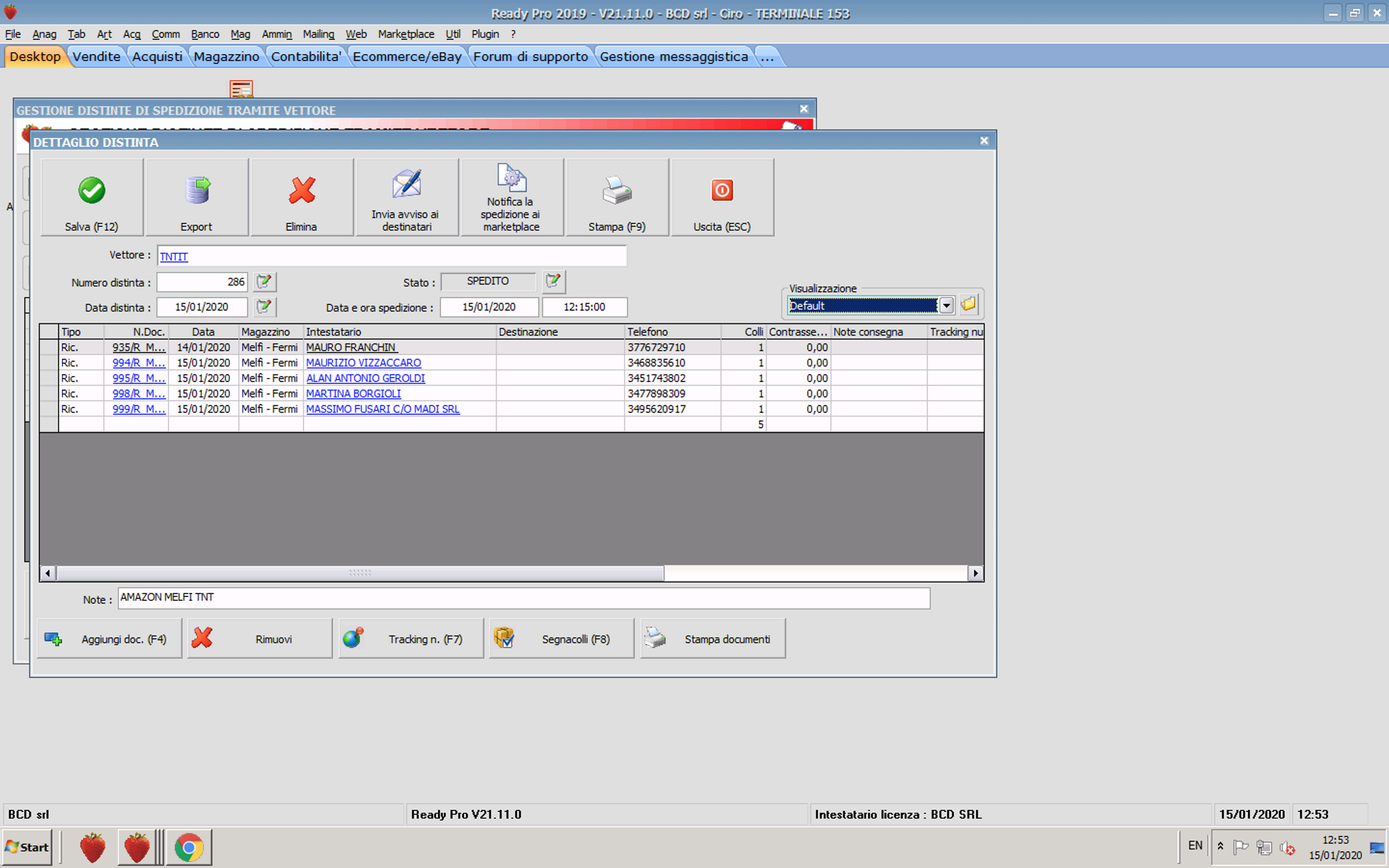
Task: Click edit icon next to Numero distinta
Action: pyautogui.click(x=265, y=282)
